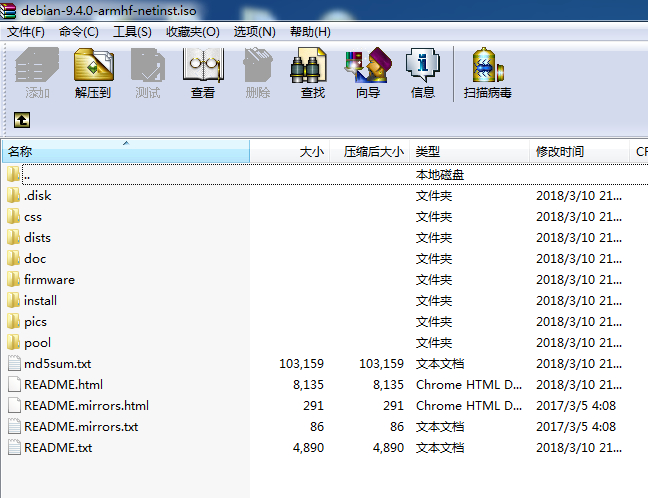Click the 8,135 size of README.html
Screen dimensions: 648x498
pos(308,384)
